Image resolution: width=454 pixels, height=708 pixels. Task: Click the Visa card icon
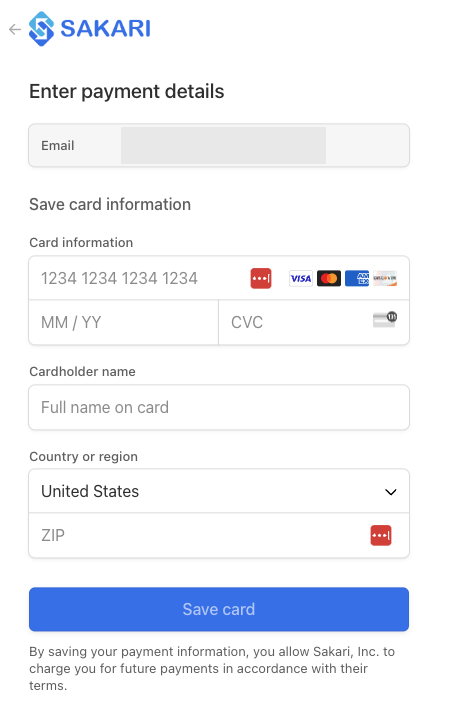[x=301, y=279]
